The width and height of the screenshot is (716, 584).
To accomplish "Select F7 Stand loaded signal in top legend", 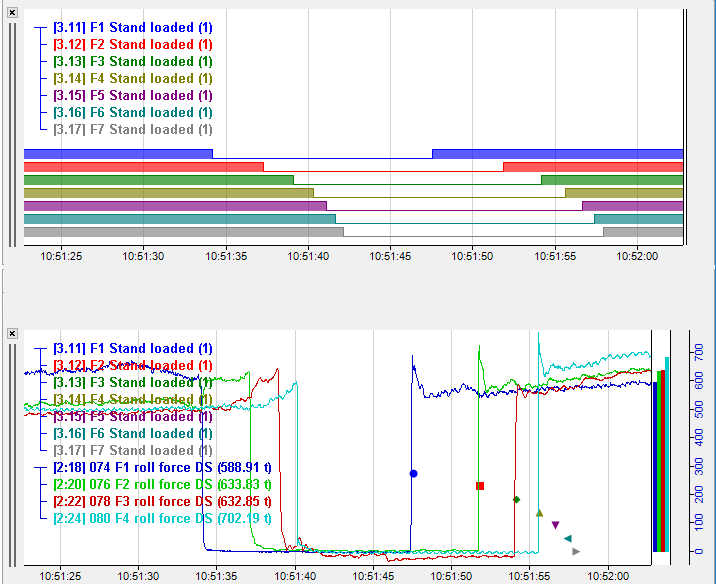I will (132, 129).
